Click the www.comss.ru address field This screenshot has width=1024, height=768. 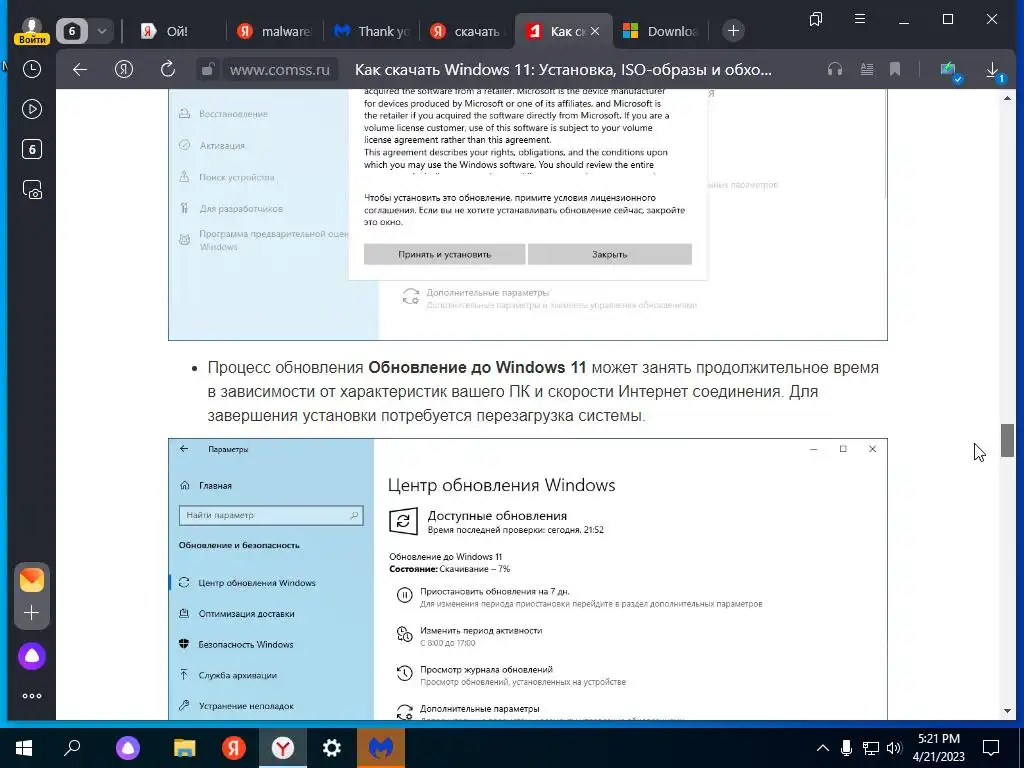point(280,69)
